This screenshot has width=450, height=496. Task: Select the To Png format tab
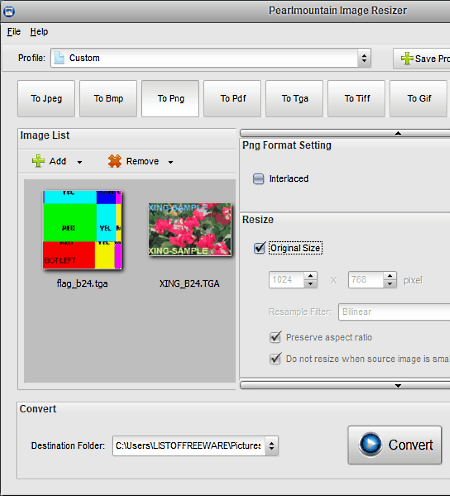(x=170, y=98)
